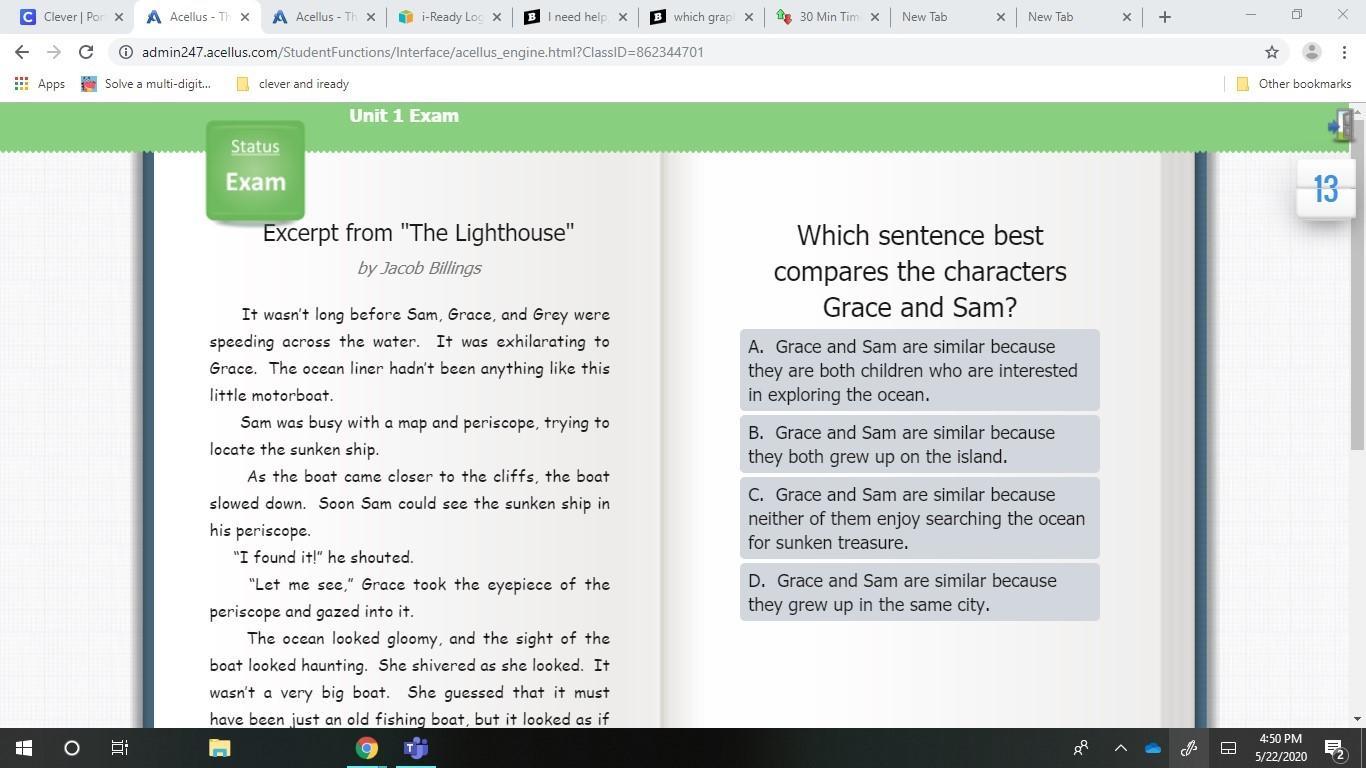Switch to the second Acellus tab
The image size is (1366, 768).
(322, 17)
